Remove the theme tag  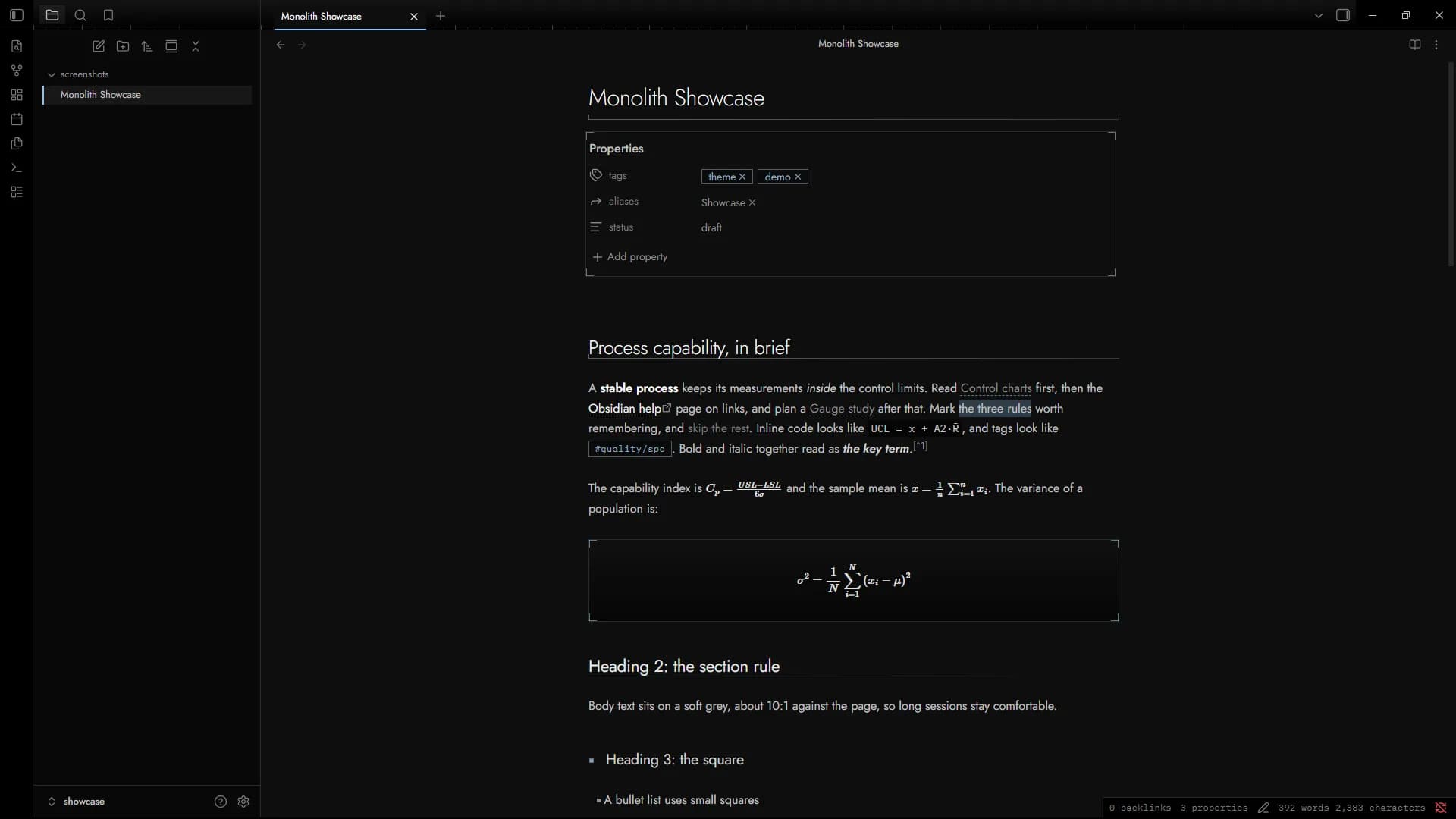click(742, 177)
